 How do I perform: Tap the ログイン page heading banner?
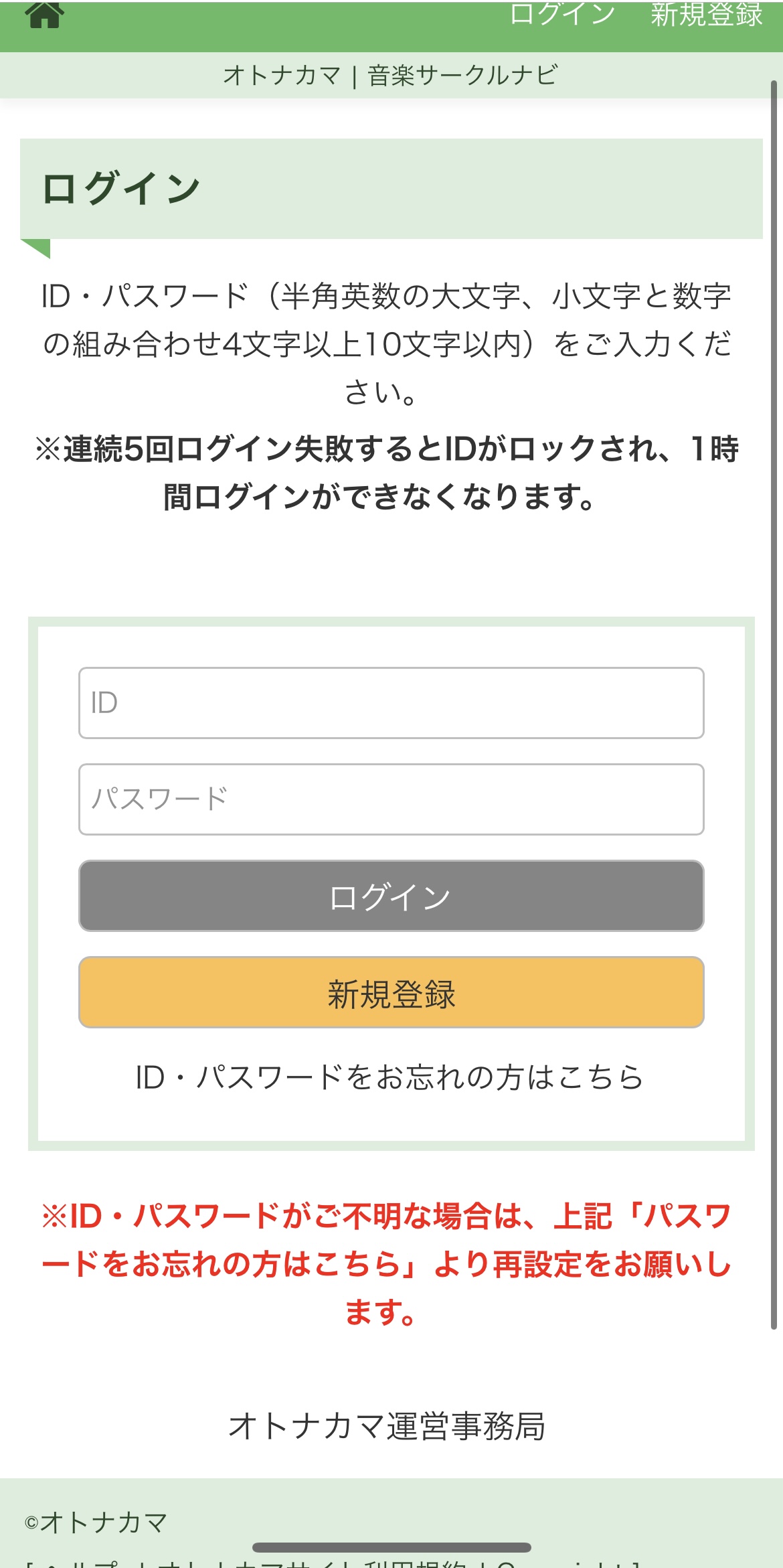point(391,189)
